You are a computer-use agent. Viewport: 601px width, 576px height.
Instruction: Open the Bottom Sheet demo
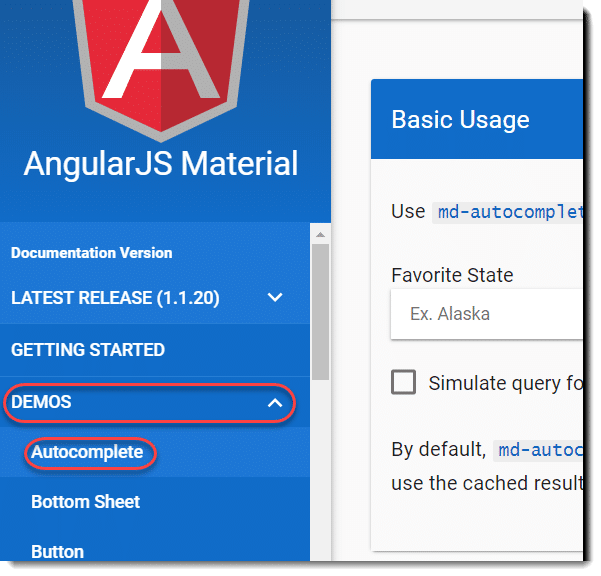(85, 502)
